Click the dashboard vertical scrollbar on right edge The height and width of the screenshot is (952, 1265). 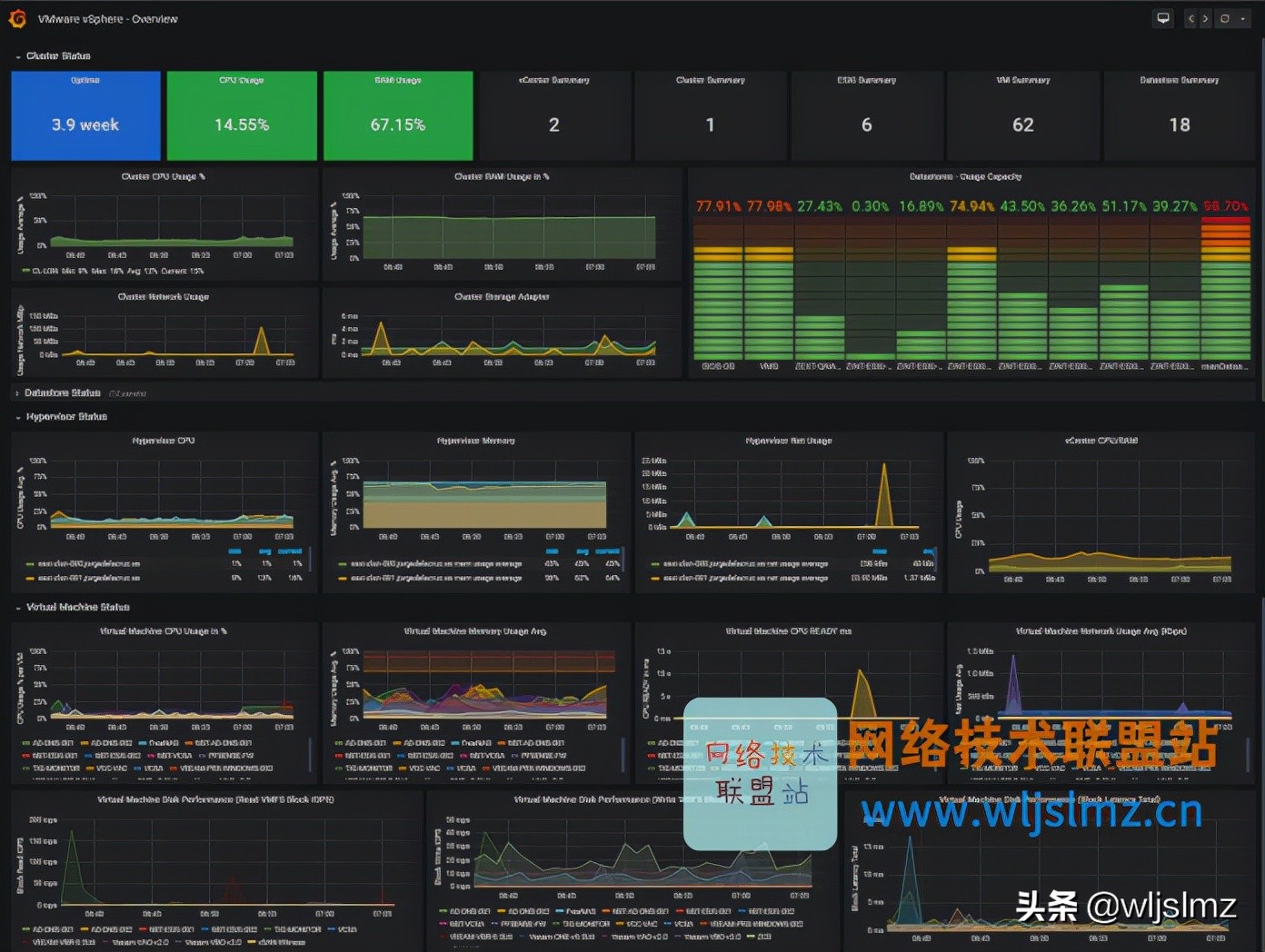[x=1262, y=218]
